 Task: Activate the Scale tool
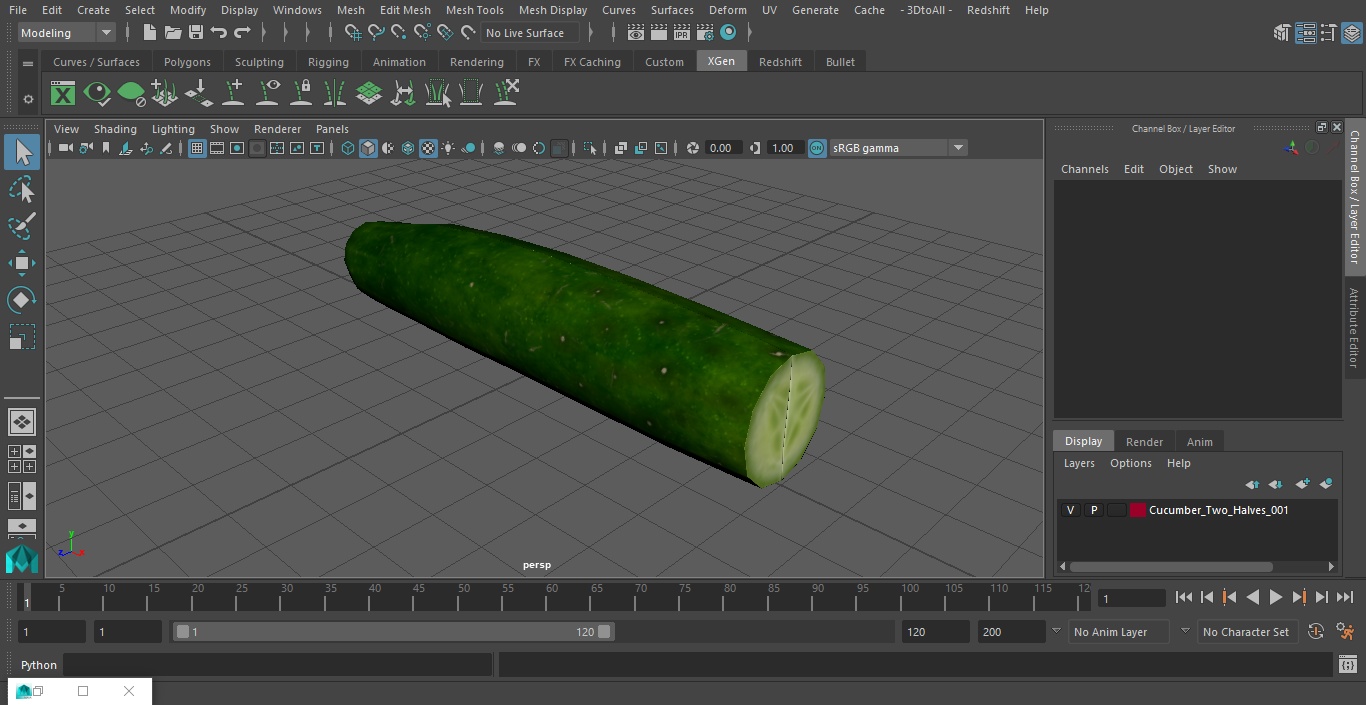coord(22,337)
